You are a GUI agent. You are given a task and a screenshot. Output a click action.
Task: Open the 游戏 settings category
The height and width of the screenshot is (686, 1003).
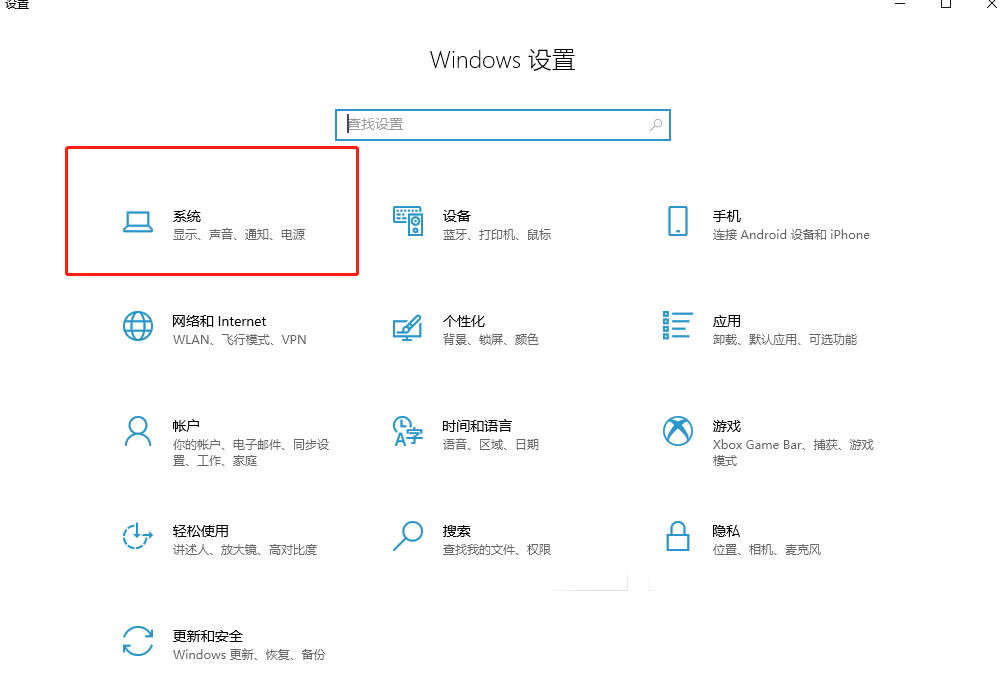pos(769,440)
